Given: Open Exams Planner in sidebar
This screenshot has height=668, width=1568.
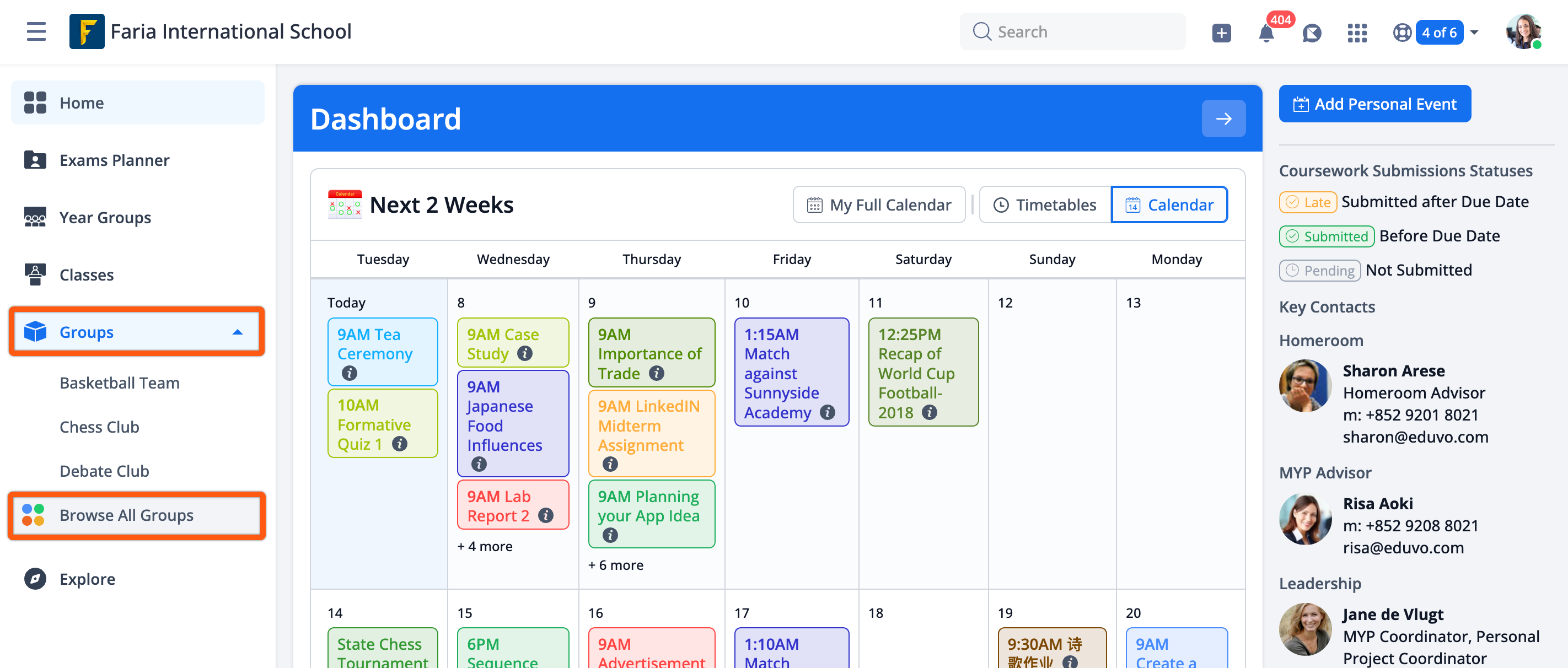Looking at the screenshot, I should tap(114, 160).
